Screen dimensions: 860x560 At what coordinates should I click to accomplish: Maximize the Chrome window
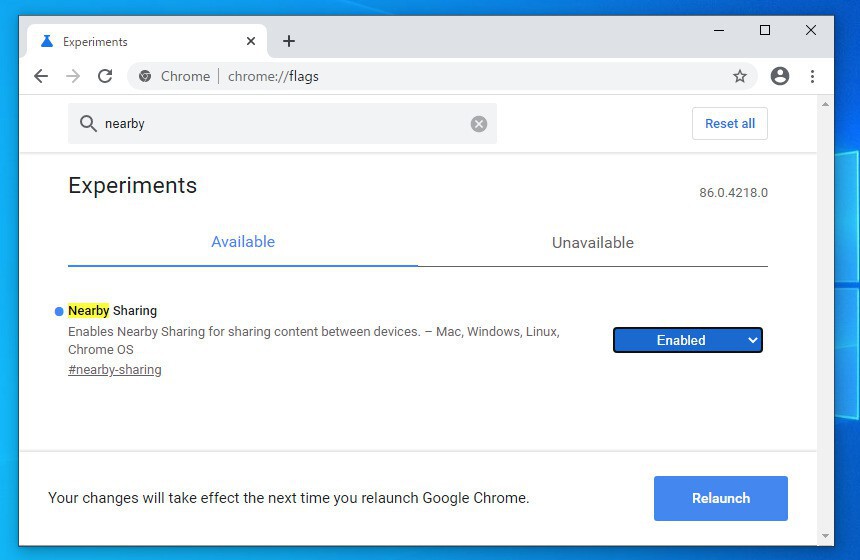765,30
